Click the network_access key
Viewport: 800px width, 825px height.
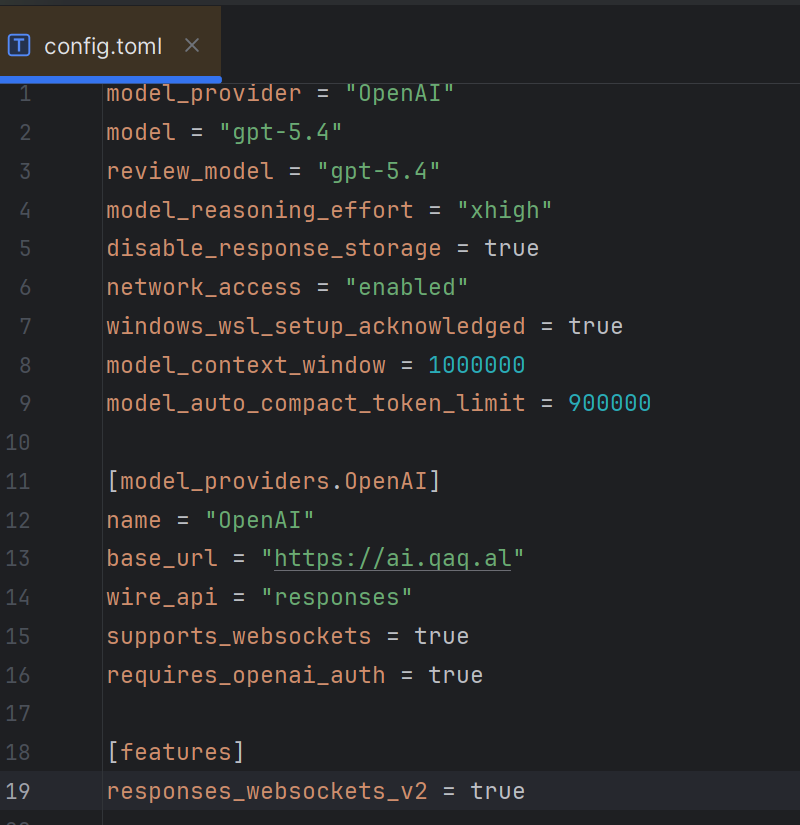click(x=204, y=287)
